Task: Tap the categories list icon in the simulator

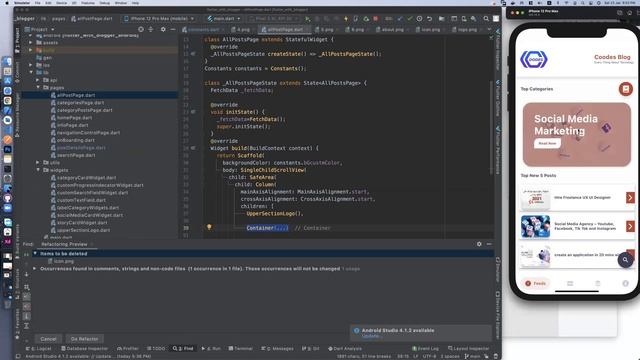Action: click(625, 89)
